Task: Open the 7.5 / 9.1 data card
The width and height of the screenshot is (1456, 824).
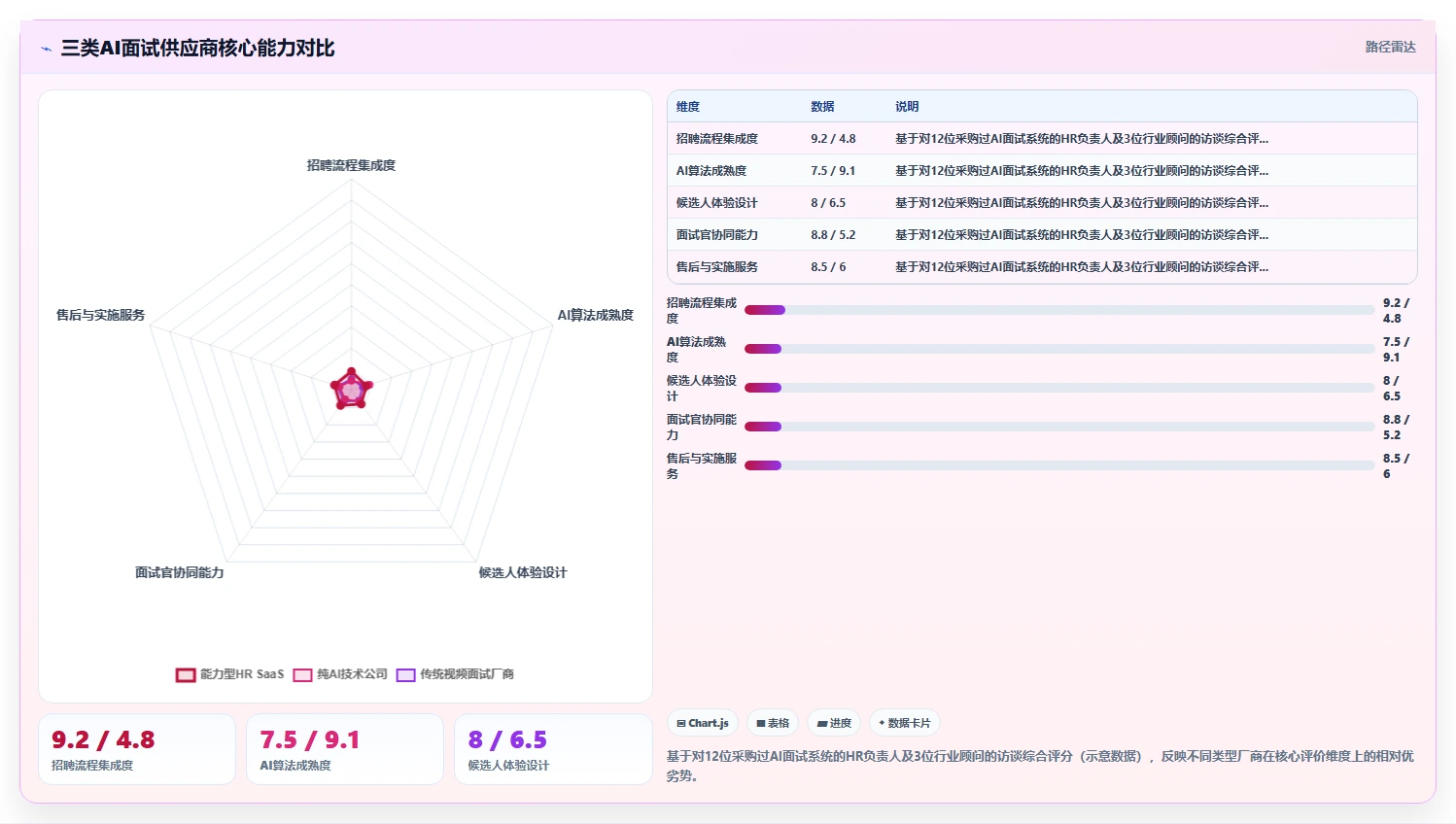Action: click(345, 749)
